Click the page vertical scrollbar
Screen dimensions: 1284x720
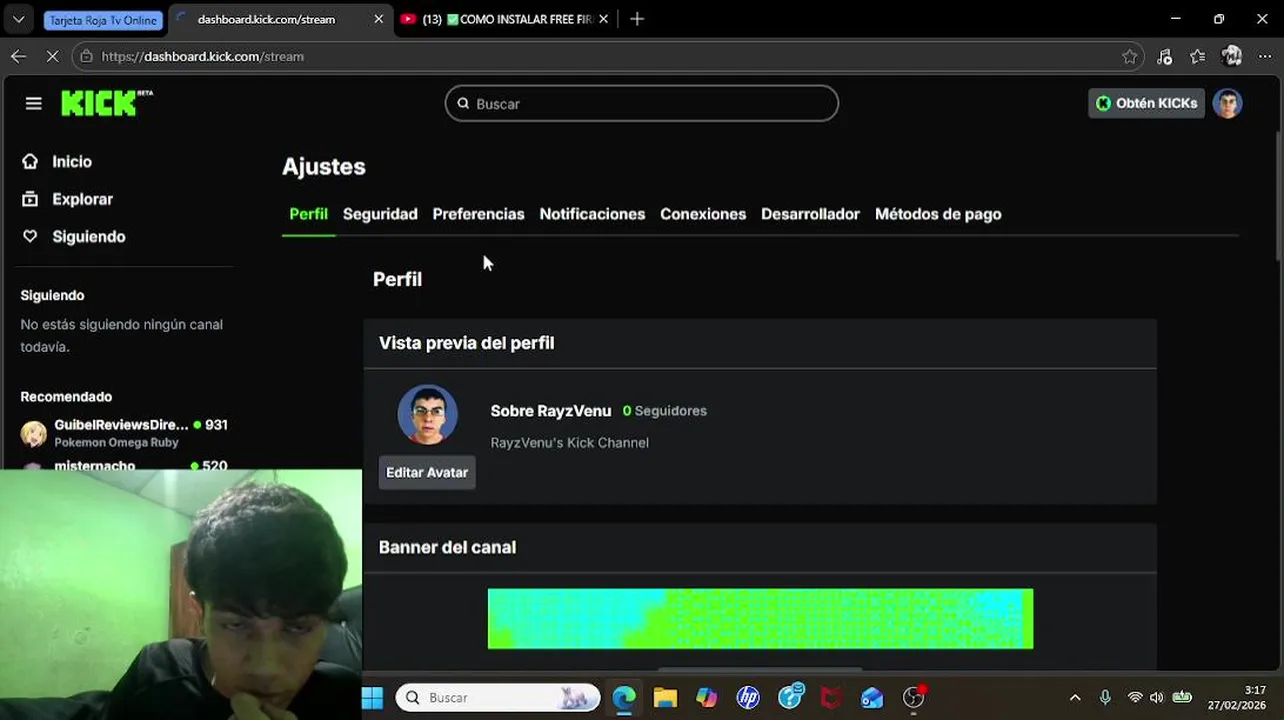(1278, 199)
